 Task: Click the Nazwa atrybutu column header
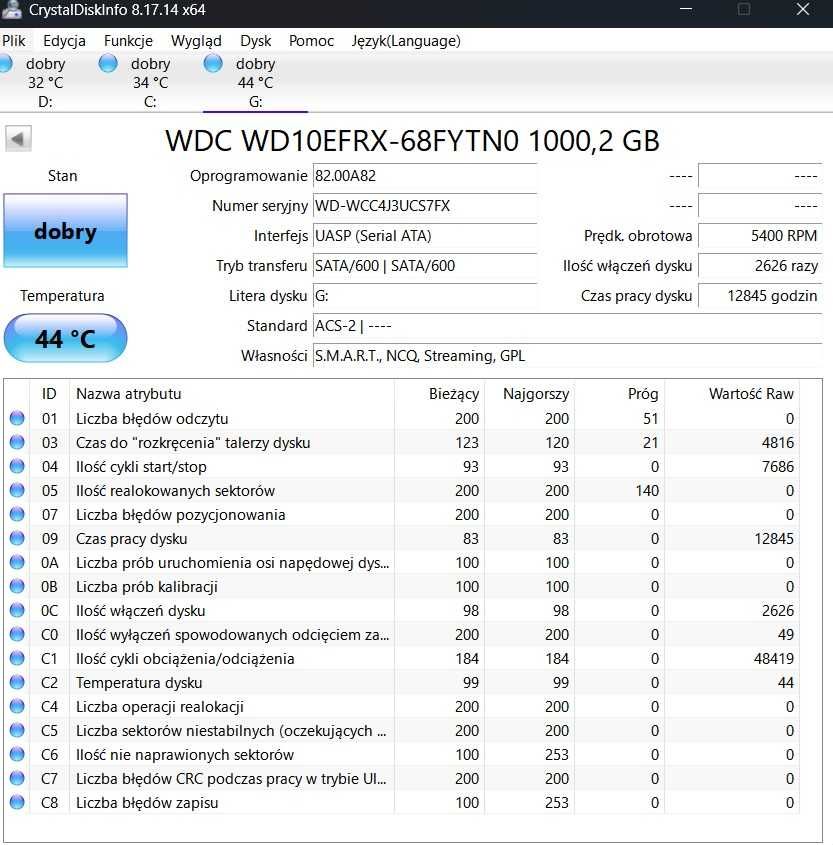[x=232, y=394]
